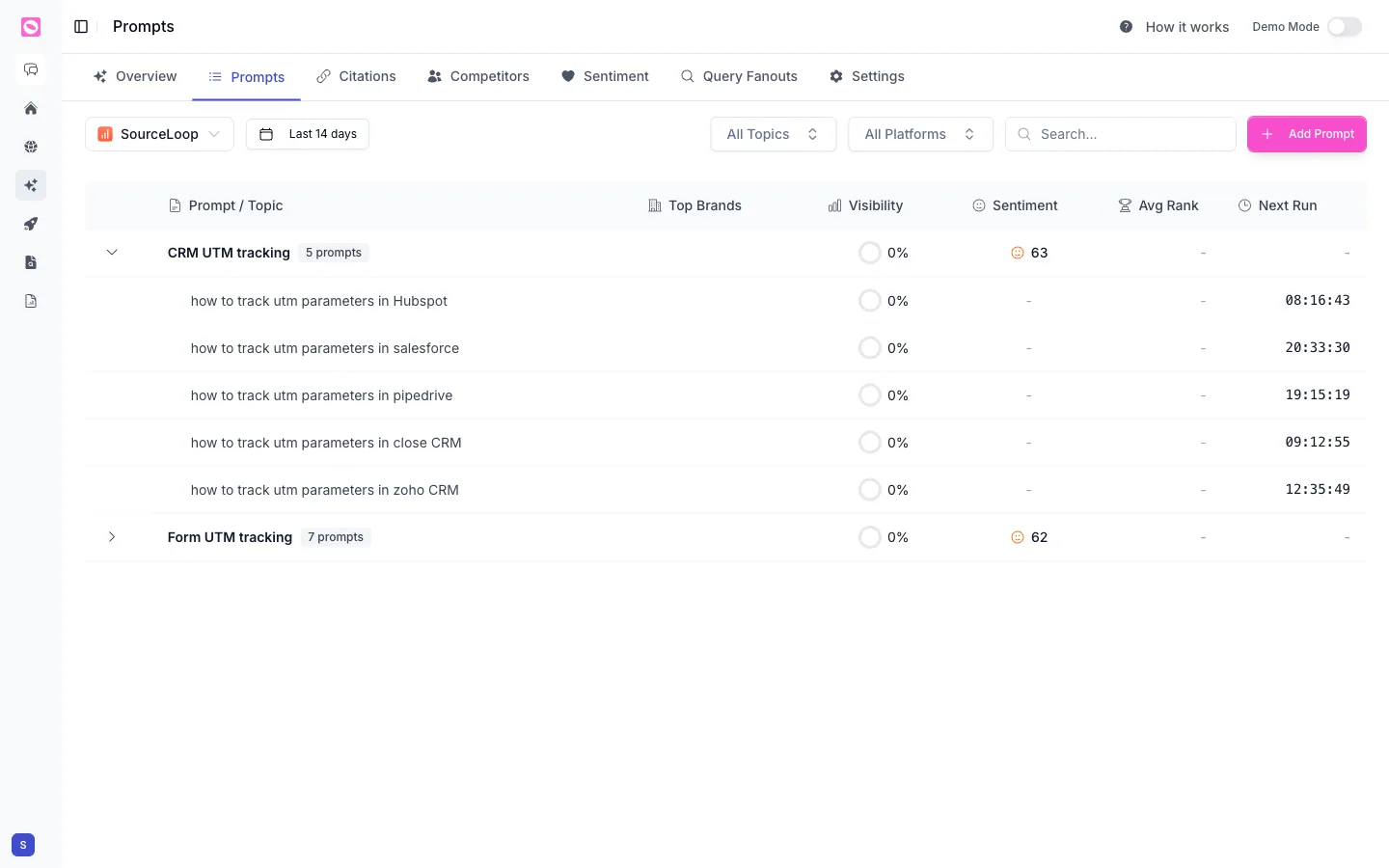This screenshot has height=868, width=1389.
Task: Open prompt 'how to track utm parameters in close CRM'
Action: [x=326, y=443]
